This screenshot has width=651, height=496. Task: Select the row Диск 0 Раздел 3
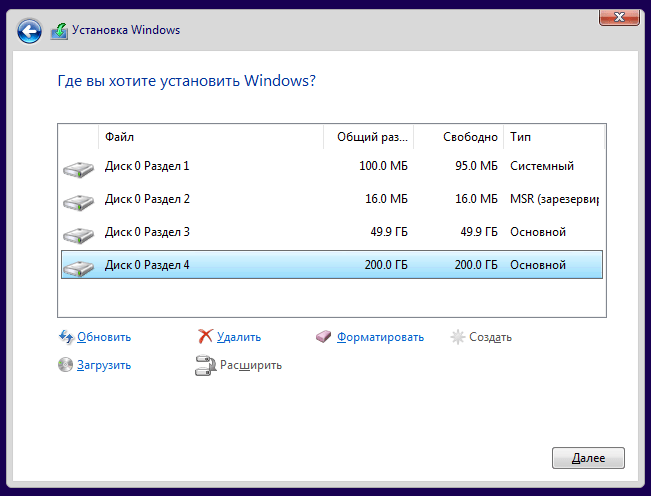pyautogui.click(x=332, y=232)
